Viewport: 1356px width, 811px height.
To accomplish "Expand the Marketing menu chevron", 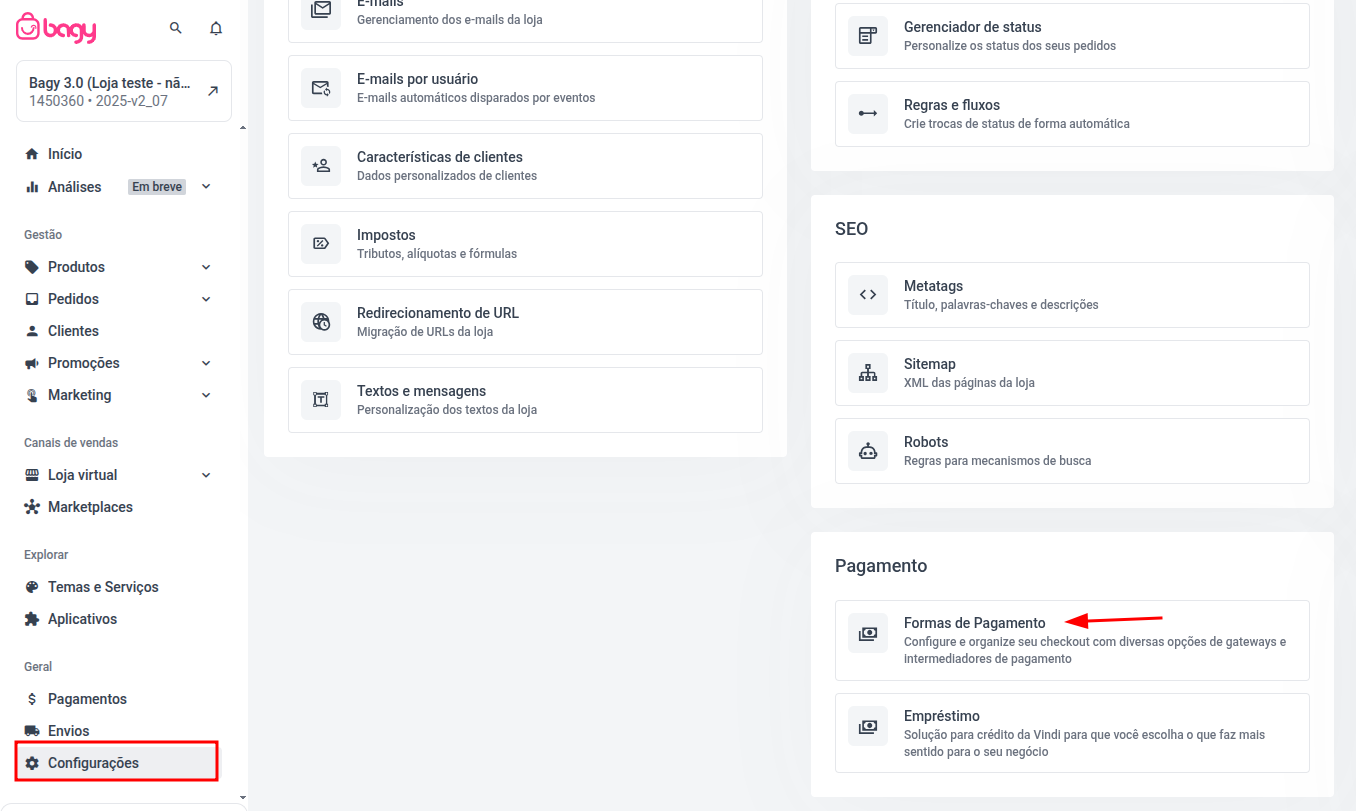I will 206,395.
